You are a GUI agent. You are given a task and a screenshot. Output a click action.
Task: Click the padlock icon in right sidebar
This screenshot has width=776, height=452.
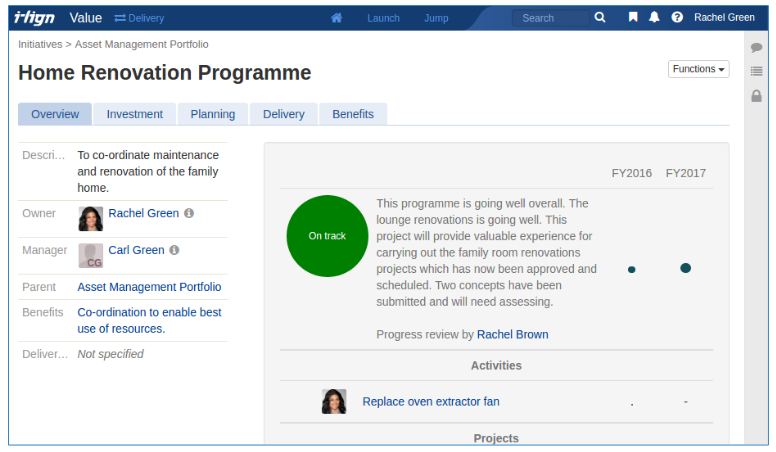coord(756,96)
